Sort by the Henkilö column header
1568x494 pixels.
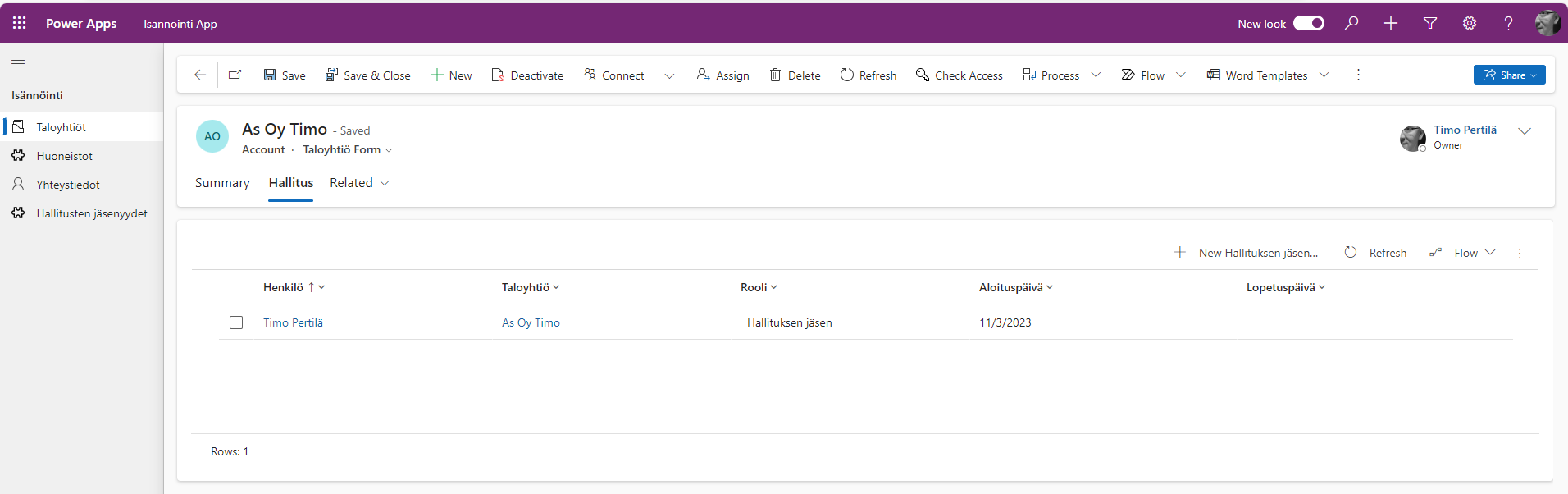pyautogui.click(x=284, y=287)
